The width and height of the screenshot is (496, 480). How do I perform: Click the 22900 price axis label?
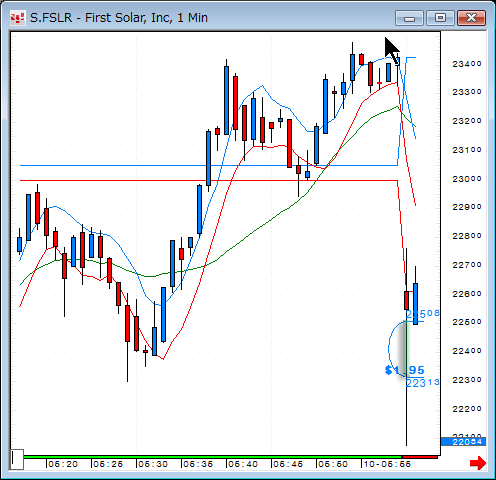[x=467, y=207]
